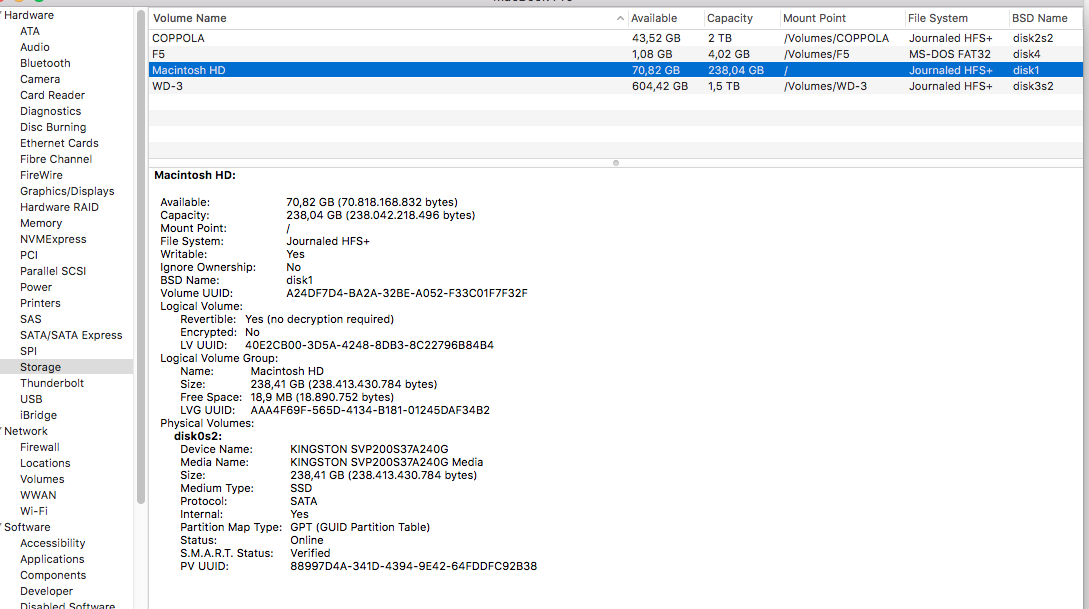Select PCI in the sidebar
The height and width of the screenshot is (609, 1089).
point(28,255)
